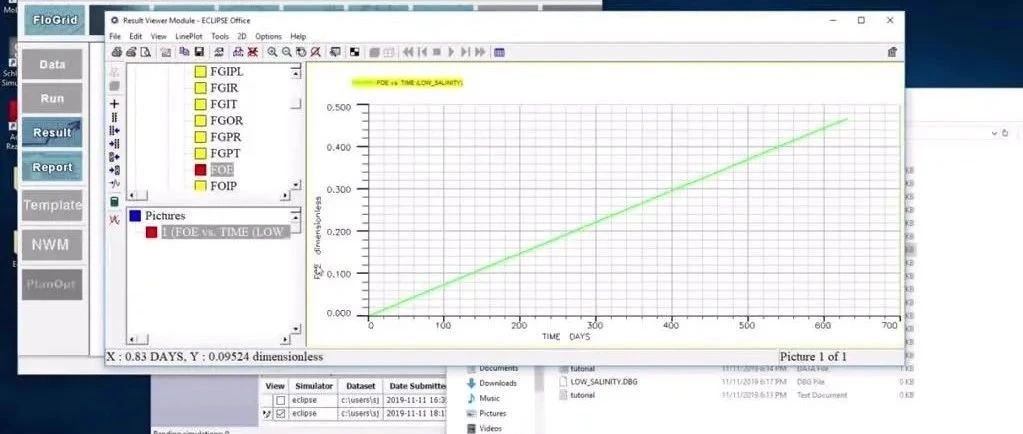This screenshot has width=1023, height=434.
Task: Open Downloads in File Explorer sidebar
Action: 498,383
